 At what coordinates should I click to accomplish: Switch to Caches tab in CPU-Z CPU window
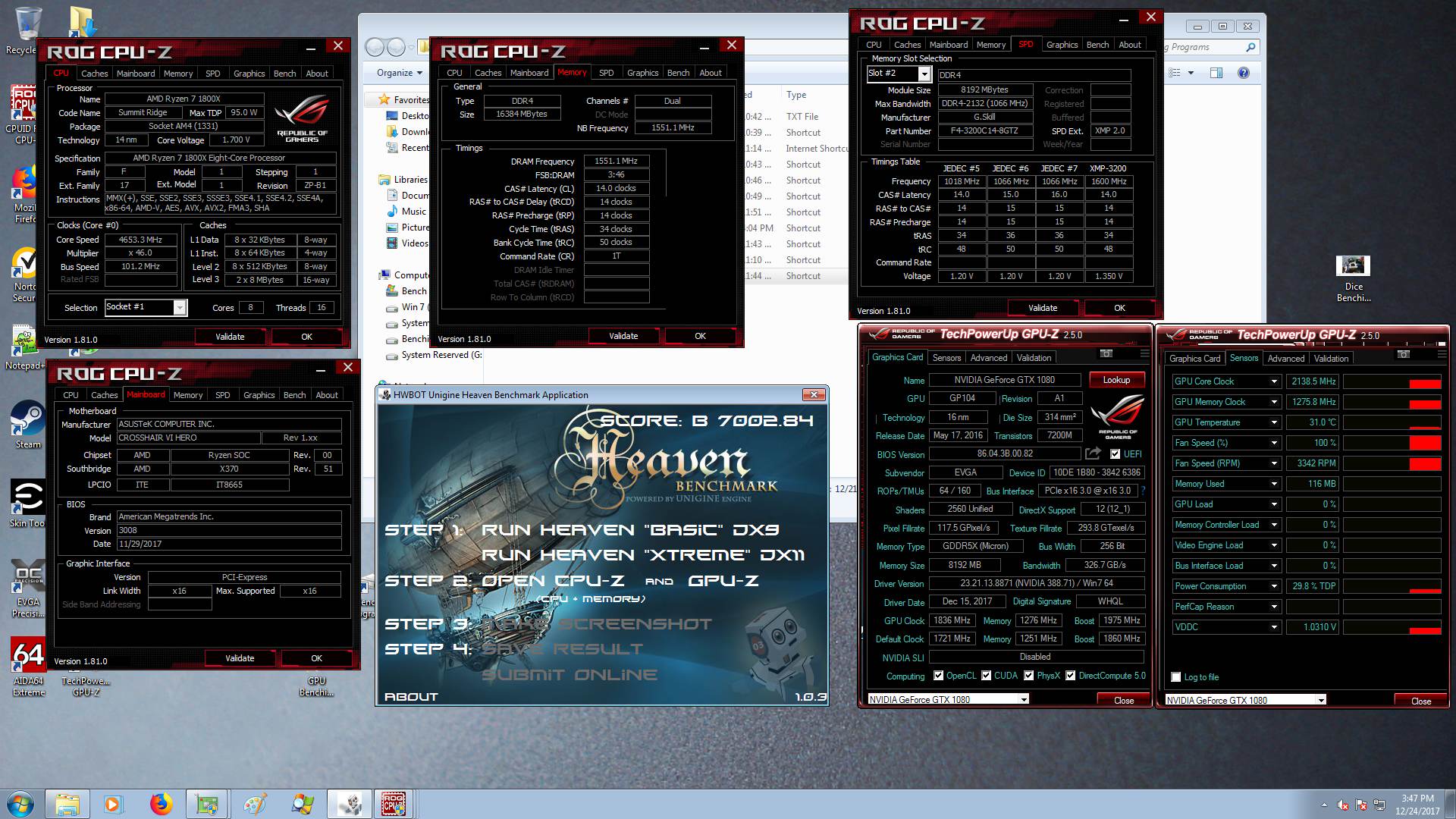click(x=95, y=74)
